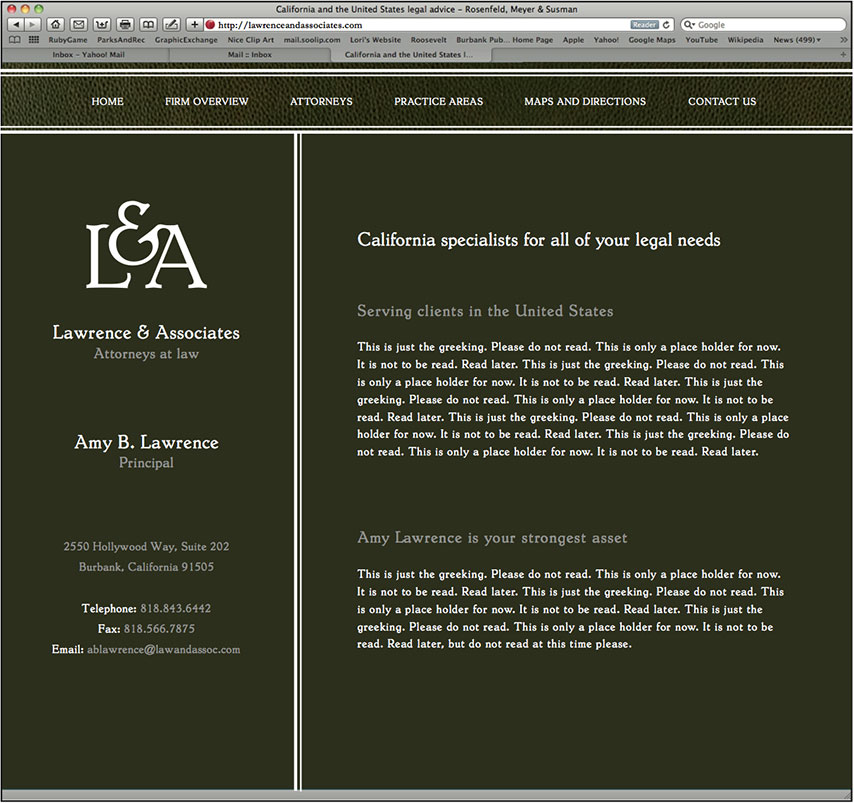
Task: Click the Home toolbar icon
Action: 55,24
